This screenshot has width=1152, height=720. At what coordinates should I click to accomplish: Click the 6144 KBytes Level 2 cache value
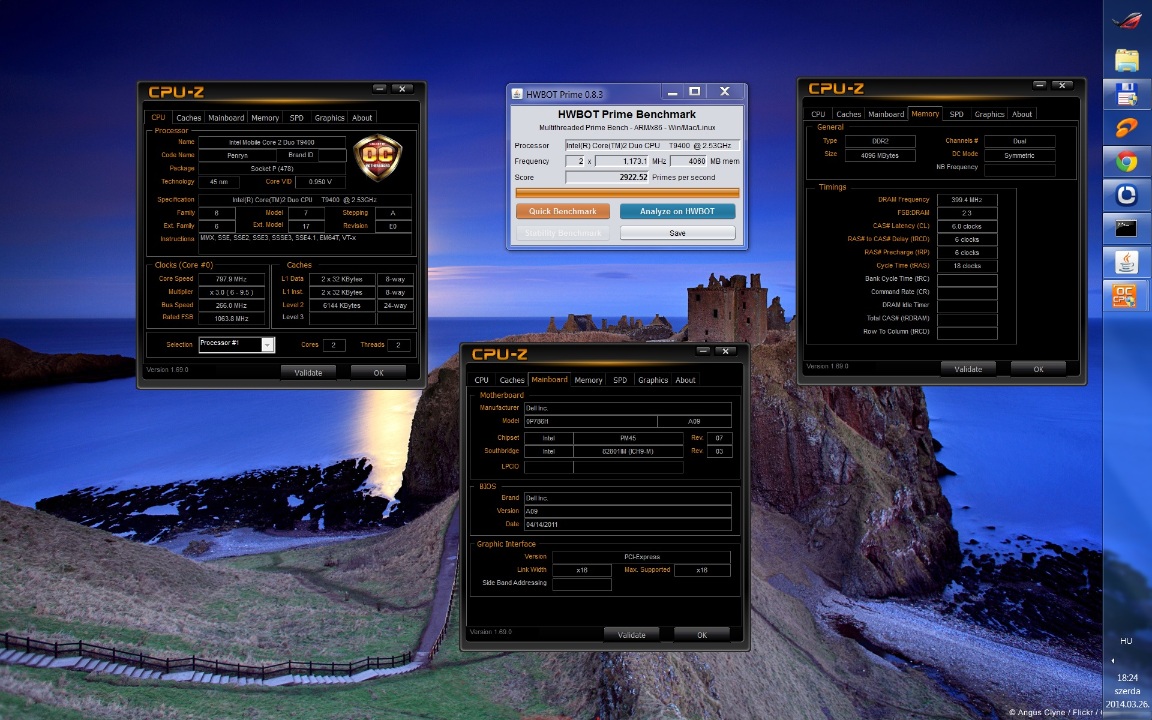point(342,306)
